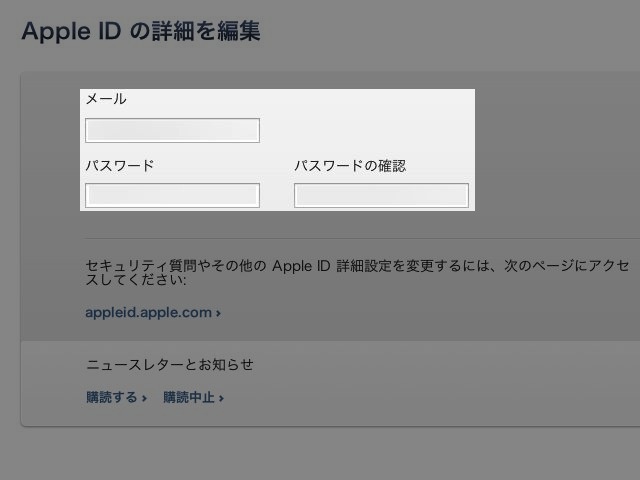Focus the パスワード password input field
Screen dimensions: 640x480
(x=172, y=196)
